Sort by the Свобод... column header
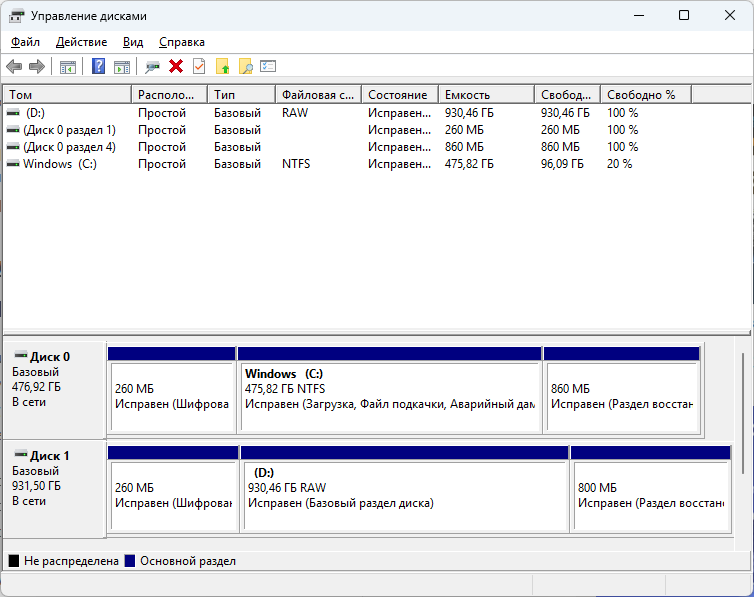The width and height of the screenshot is (754, 597). click(x=567, y=95)
